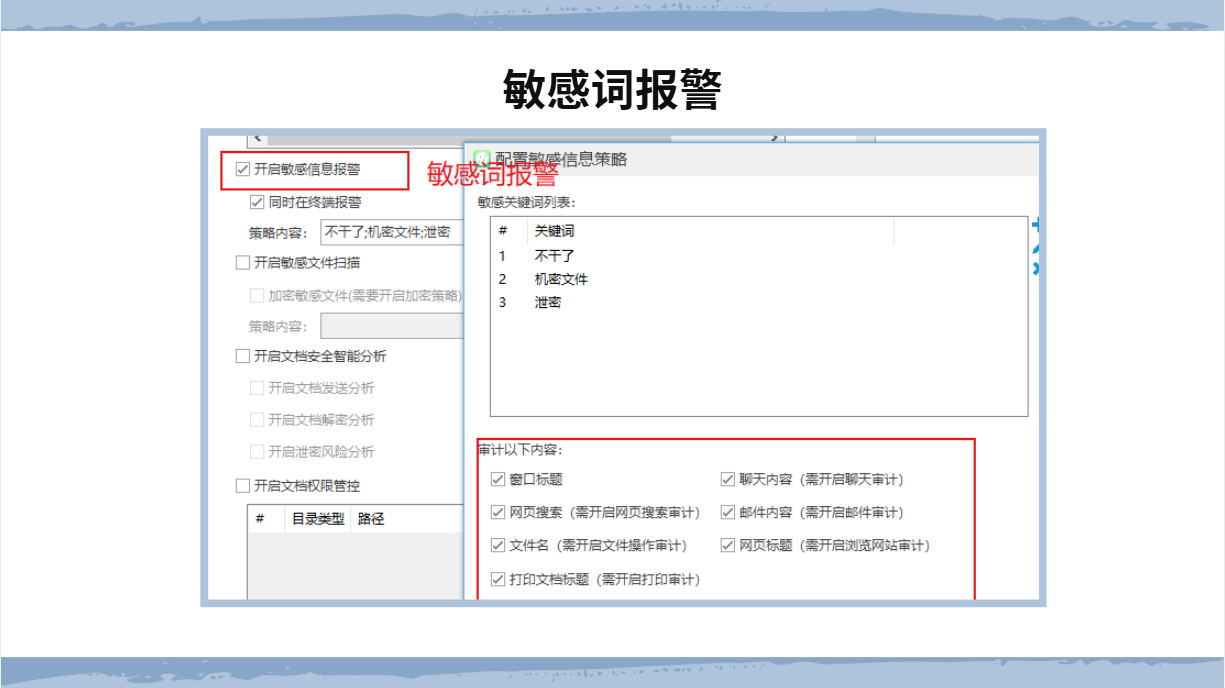1225x688 pixels.
Task: Uncheck 窗口标题 audit option
Action: click(x=498, y=480)
